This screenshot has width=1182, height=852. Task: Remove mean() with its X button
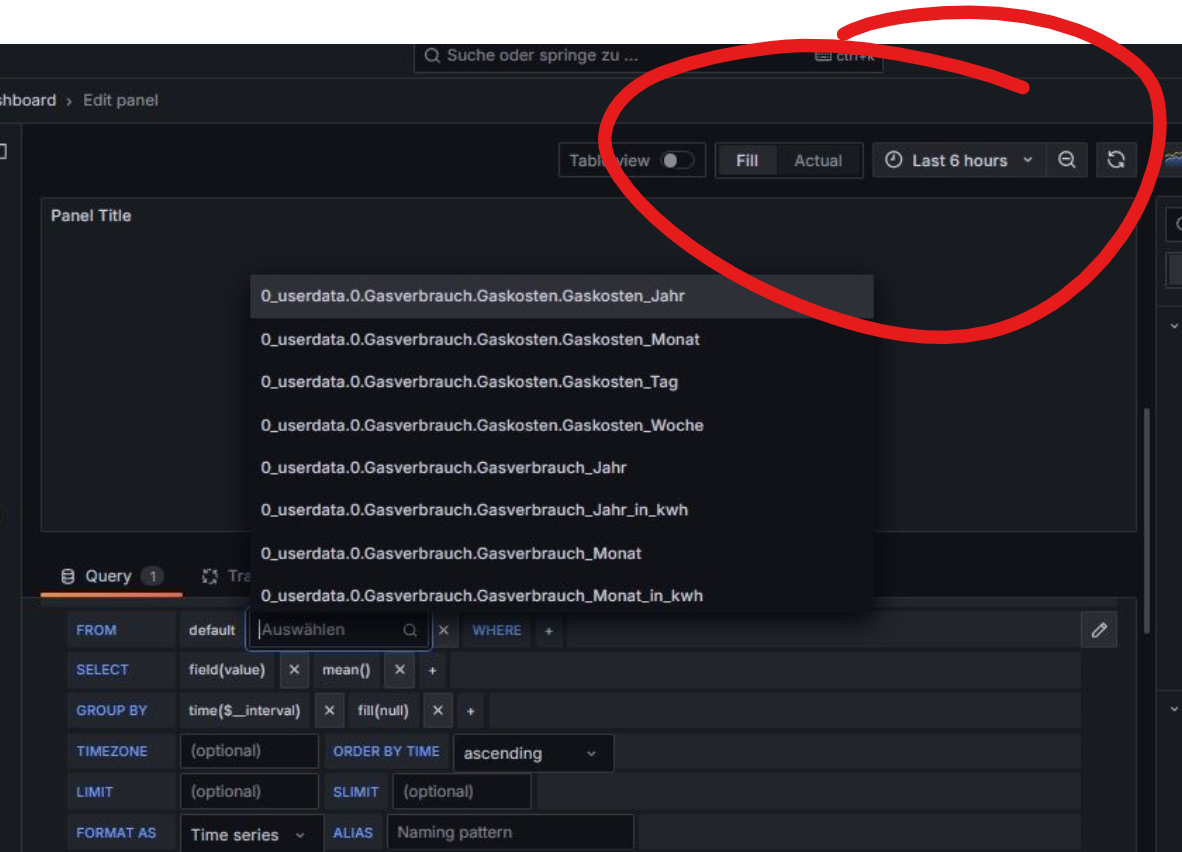400,670
